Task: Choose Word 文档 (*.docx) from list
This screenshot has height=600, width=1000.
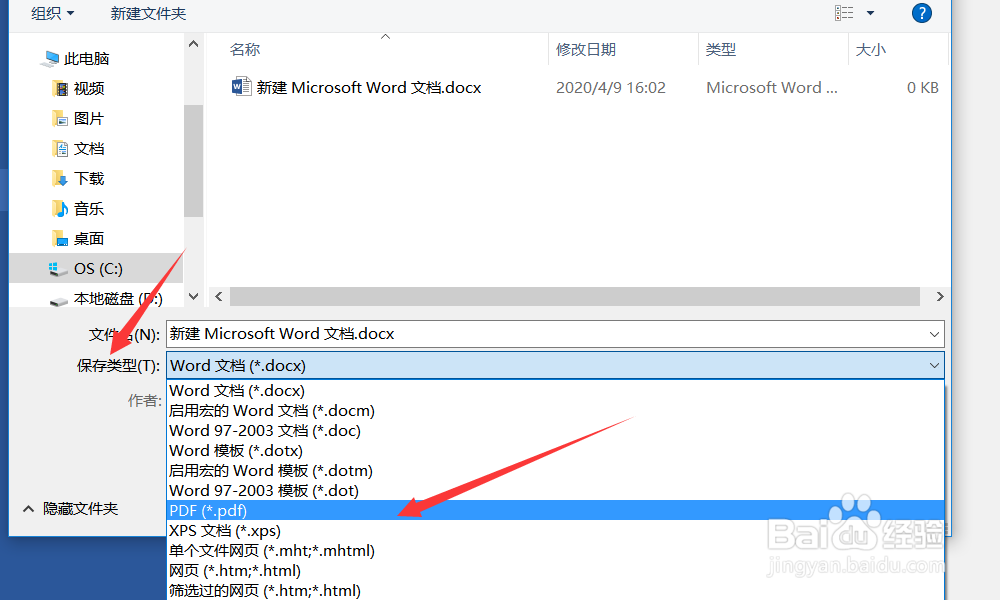Action: [x=555, y=390]
